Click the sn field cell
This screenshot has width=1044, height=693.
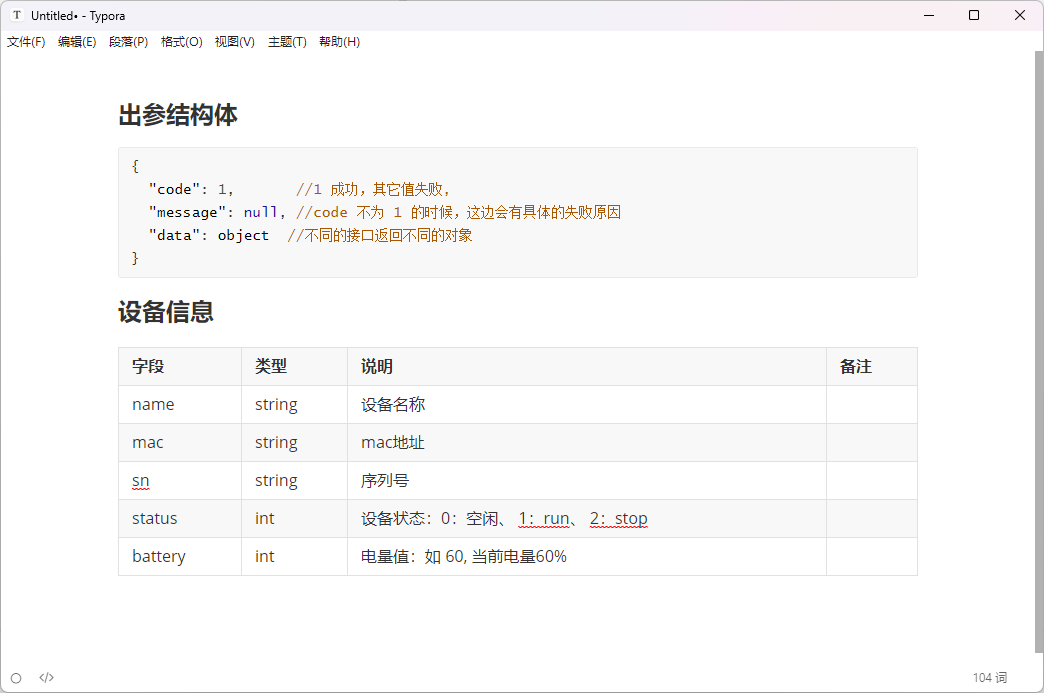[180, 480]
